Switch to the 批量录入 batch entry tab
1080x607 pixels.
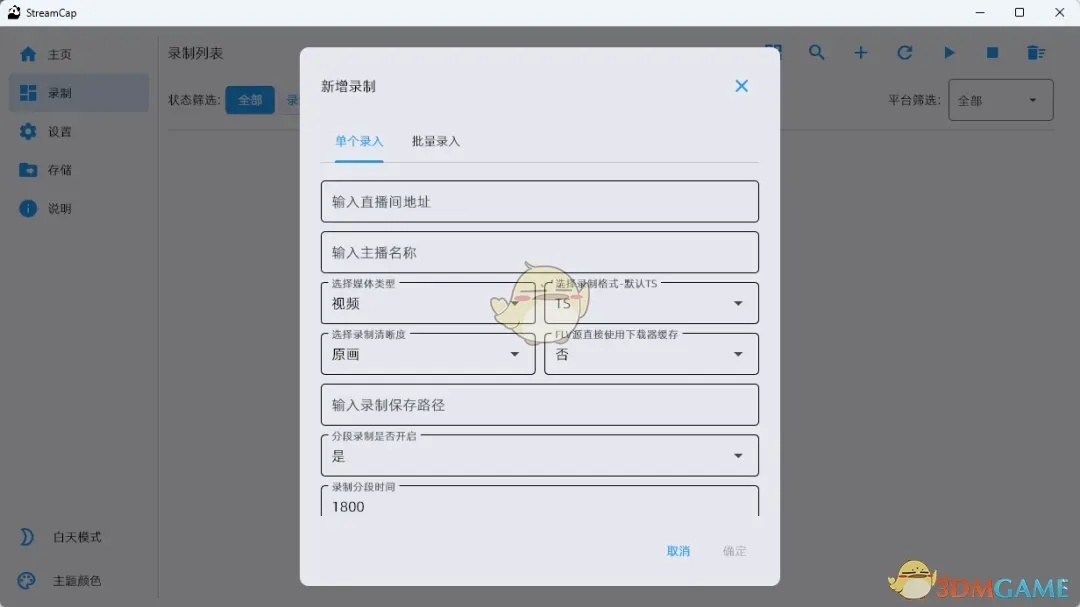[x=434, y=141]
